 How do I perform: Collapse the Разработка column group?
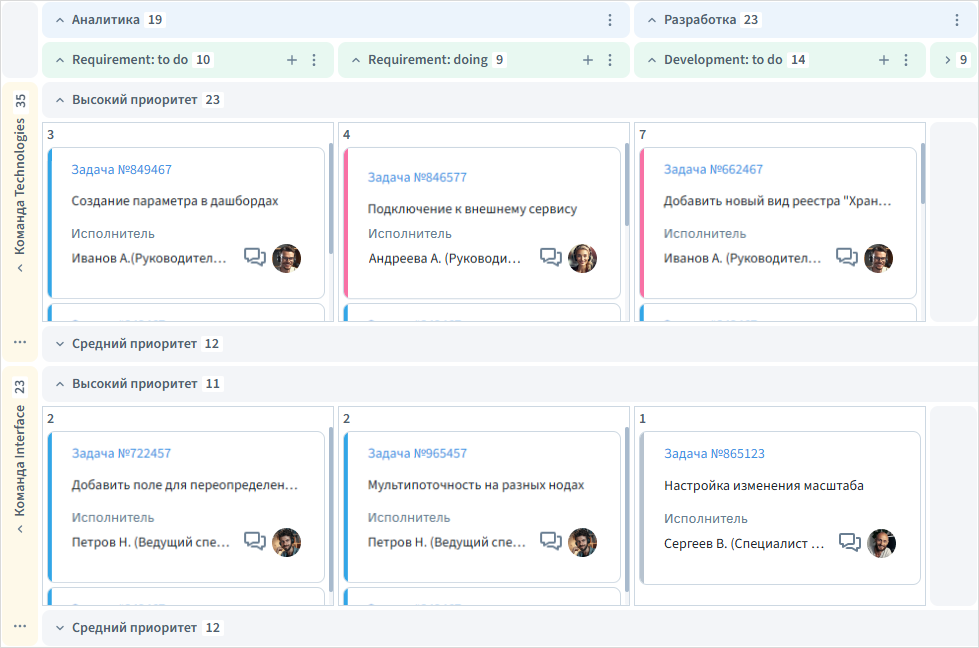[x=651, y=20]
